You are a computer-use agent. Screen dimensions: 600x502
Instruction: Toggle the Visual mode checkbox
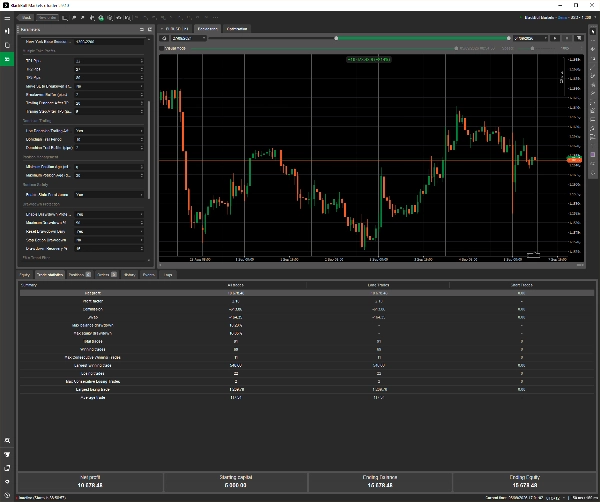[x=162, y=49]
